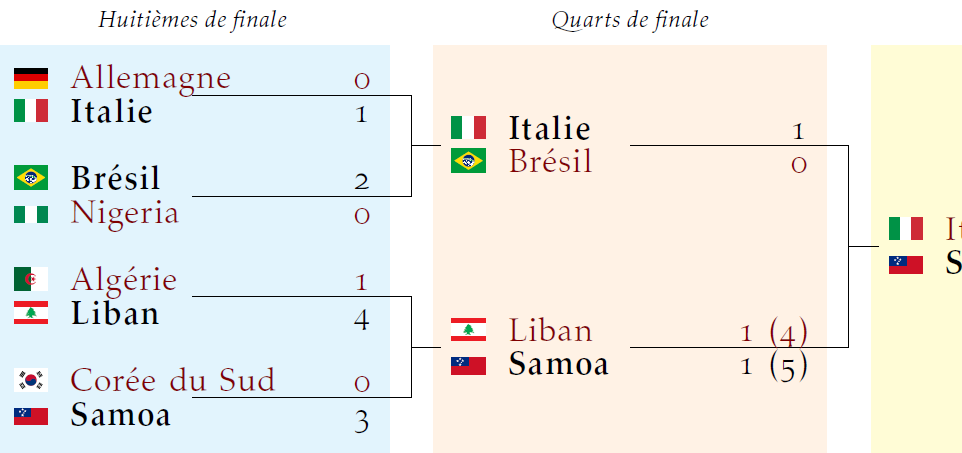This screenshot has width=962, height=453.
Task: Click Samoa's flag in Quarts de finale
Action: tap(468, 365)
